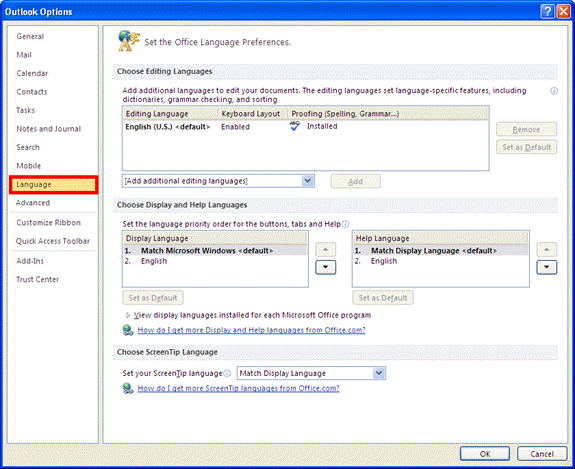The width and height of the screenshot is (575, 469).
Task: Open the Add-Ins category
Action: point(30,261)
